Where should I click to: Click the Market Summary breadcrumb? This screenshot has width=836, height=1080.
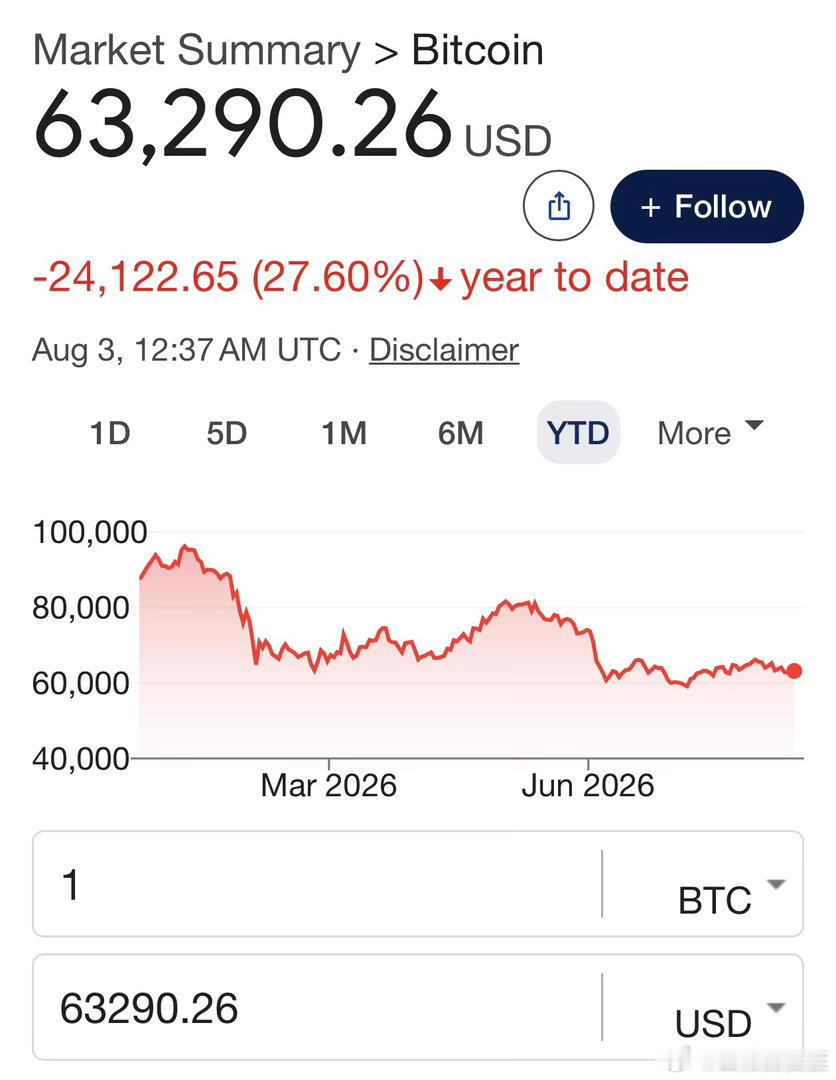(x=196, y=51)
